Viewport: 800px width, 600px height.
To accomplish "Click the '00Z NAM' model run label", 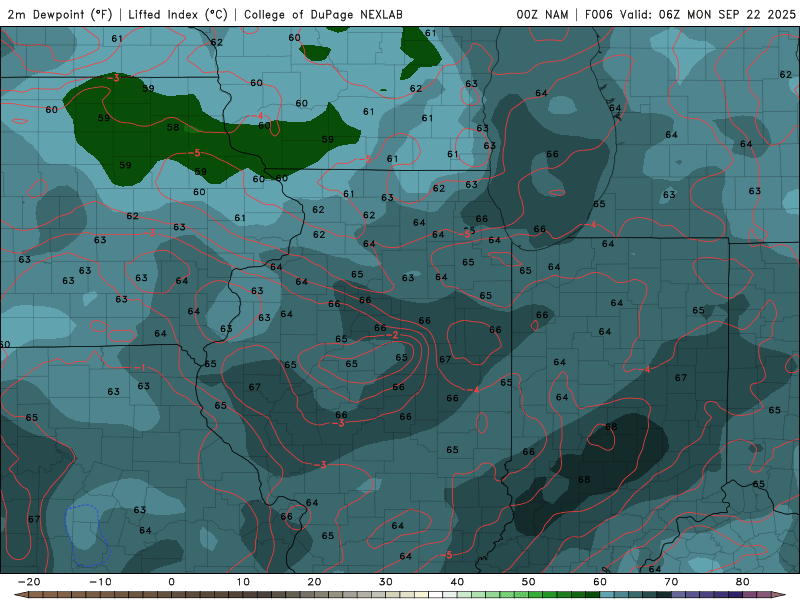I will coord(542,14).
